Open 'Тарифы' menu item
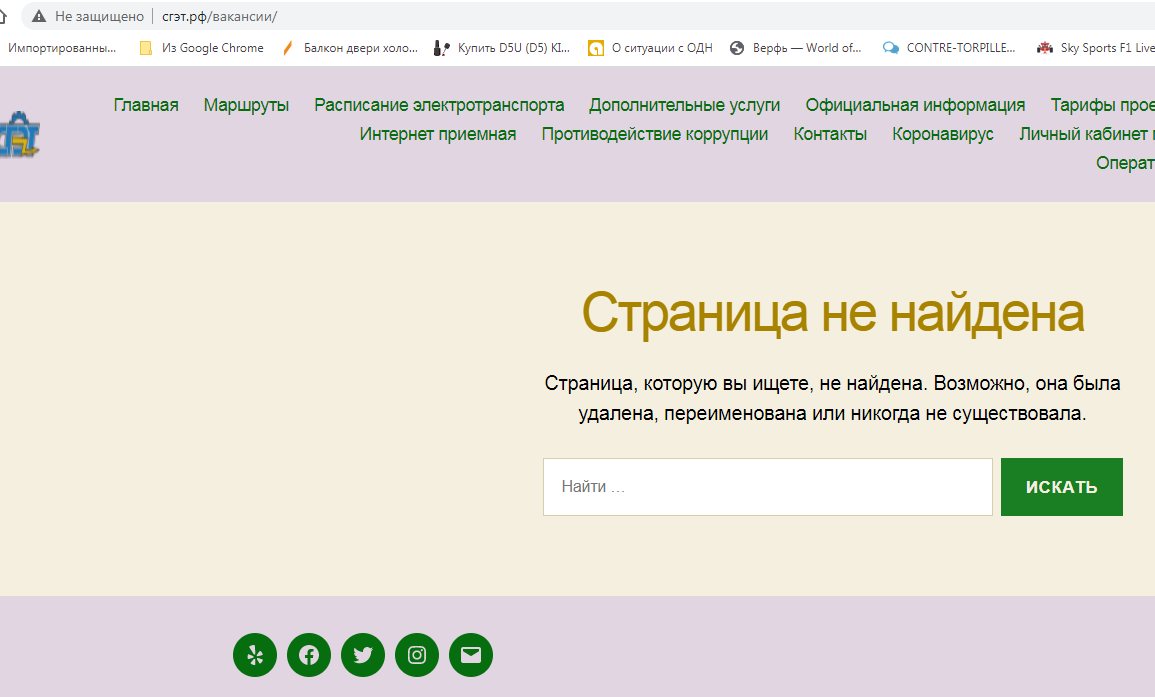 tap(1102, 105)
